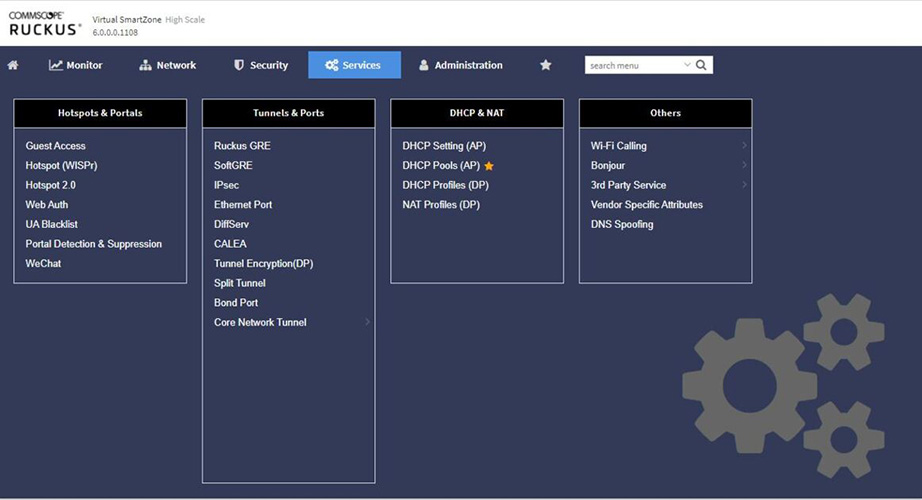Expand the 3rd Party Service submenu
922x500 pixels.
coord(744,185)
